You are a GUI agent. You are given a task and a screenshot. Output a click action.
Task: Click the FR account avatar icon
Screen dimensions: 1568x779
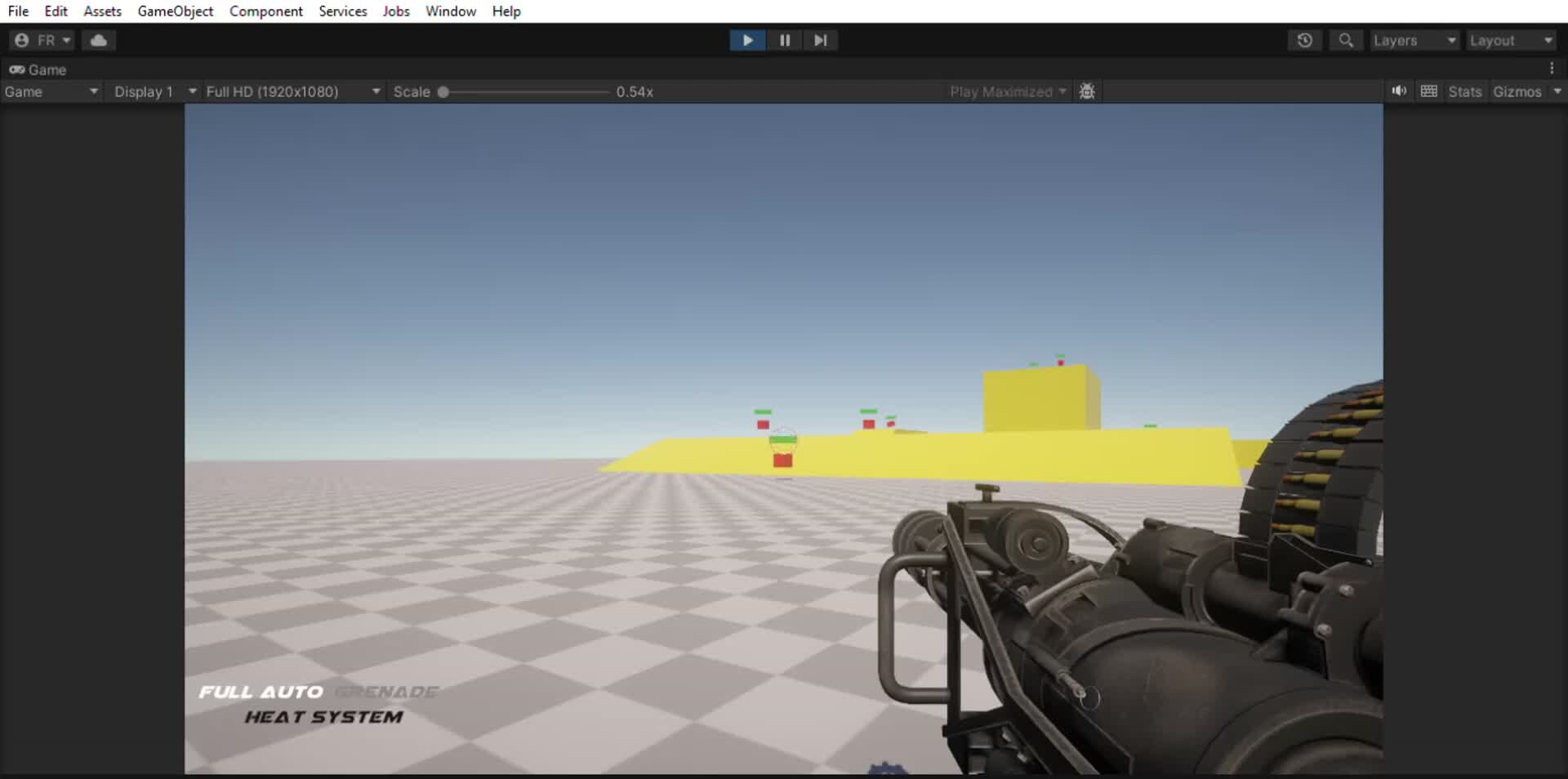(x=22, y=39)
